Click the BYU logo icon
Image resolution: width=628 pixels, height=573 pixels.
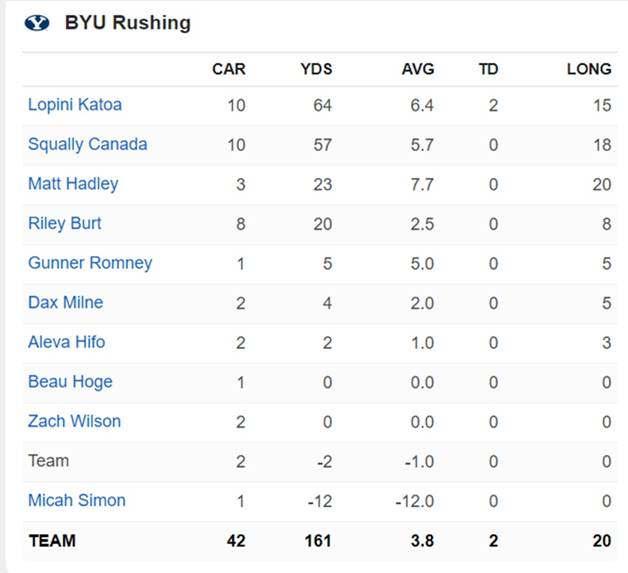(36, 22)
